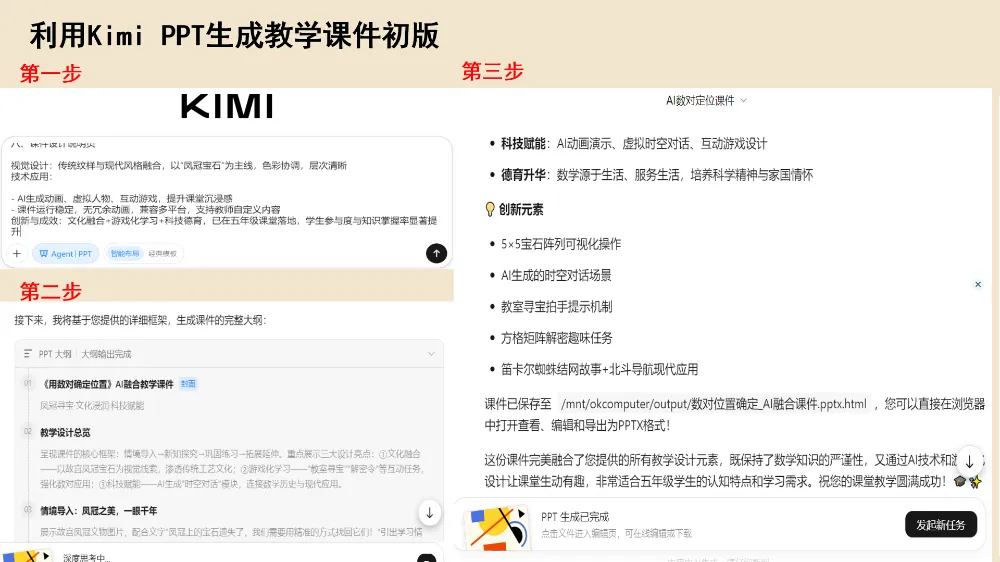Click bullet 5×5宝石阵列可视化操作
This screenshot has height=562, width=1000.
tap(561, 244)
